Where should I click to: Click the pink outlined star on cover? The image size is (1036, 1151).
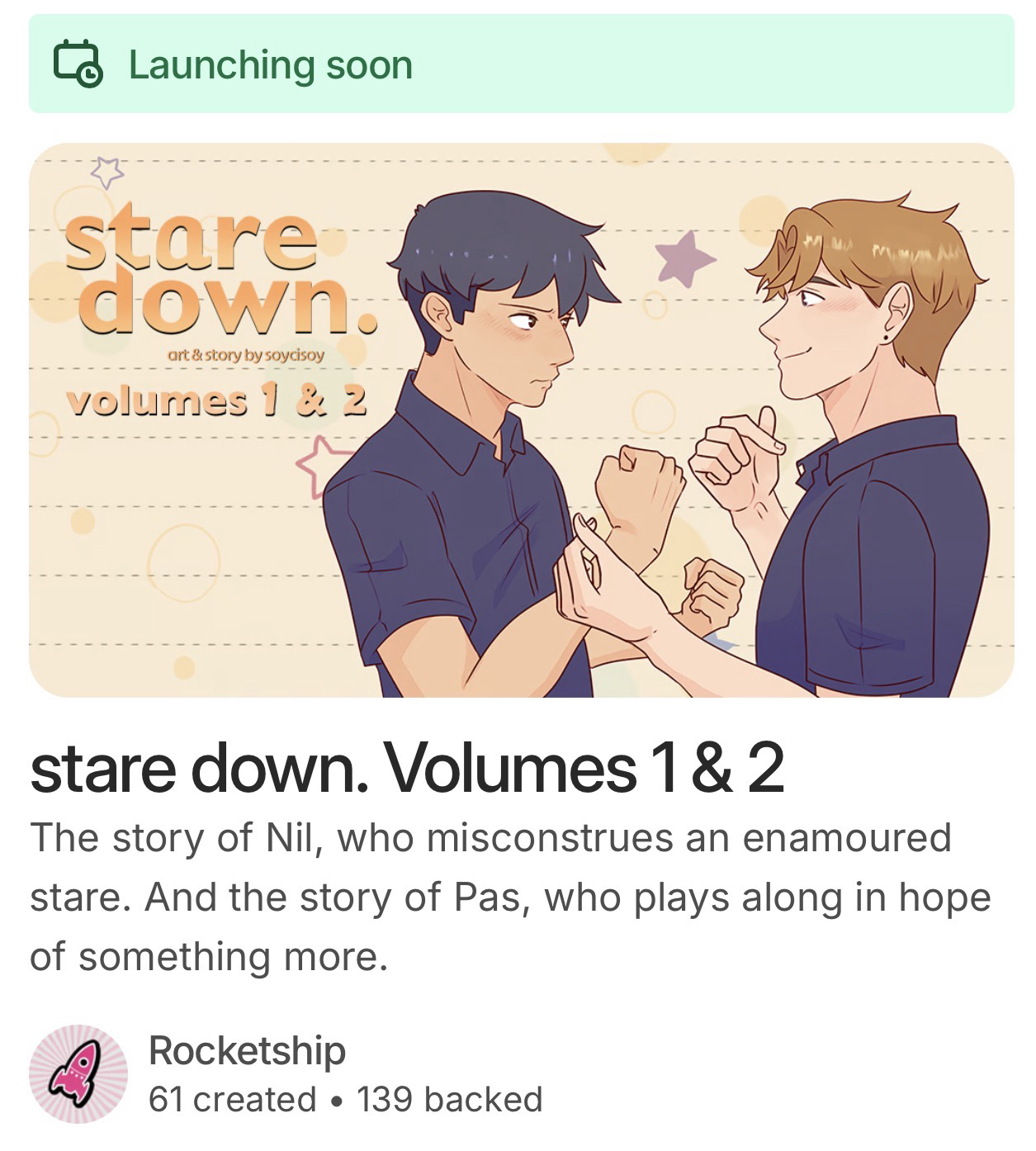322,466
